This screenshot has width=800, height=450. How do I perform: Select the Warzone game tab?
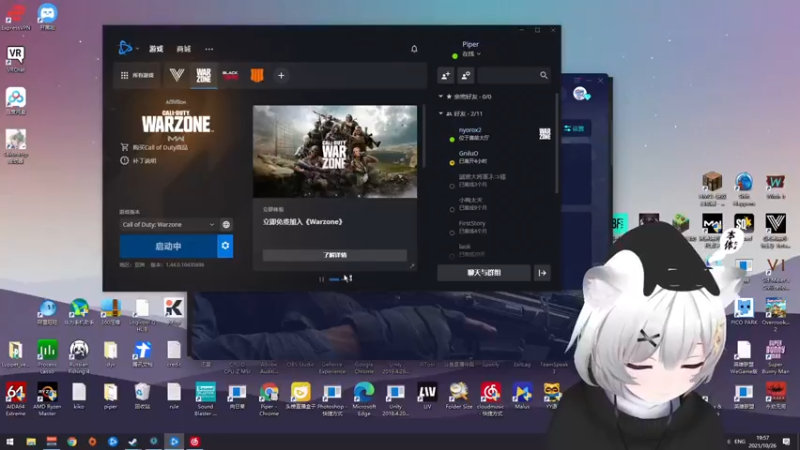[x=204, y=76]
